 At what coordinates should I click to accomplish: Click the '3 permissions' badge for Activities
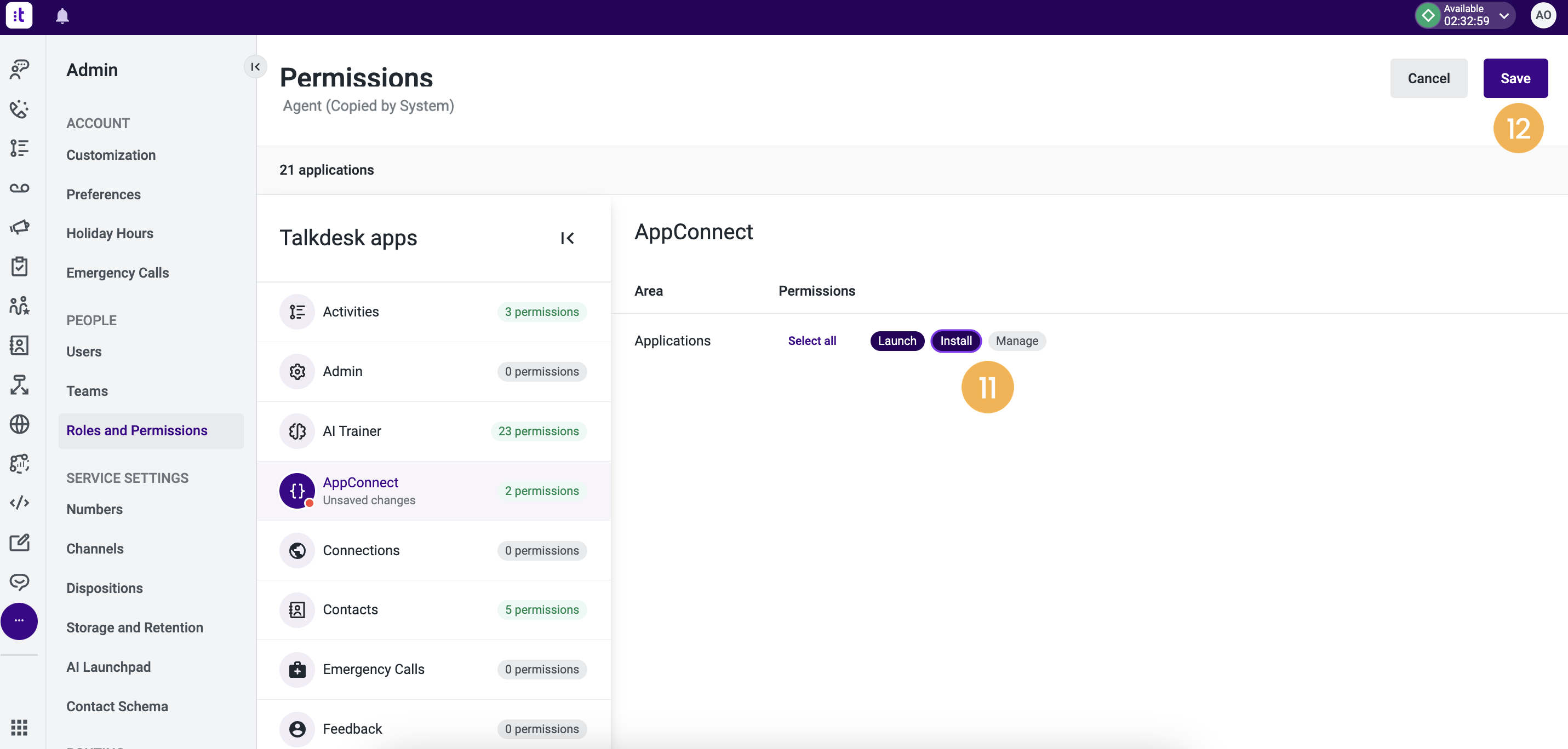542,312
